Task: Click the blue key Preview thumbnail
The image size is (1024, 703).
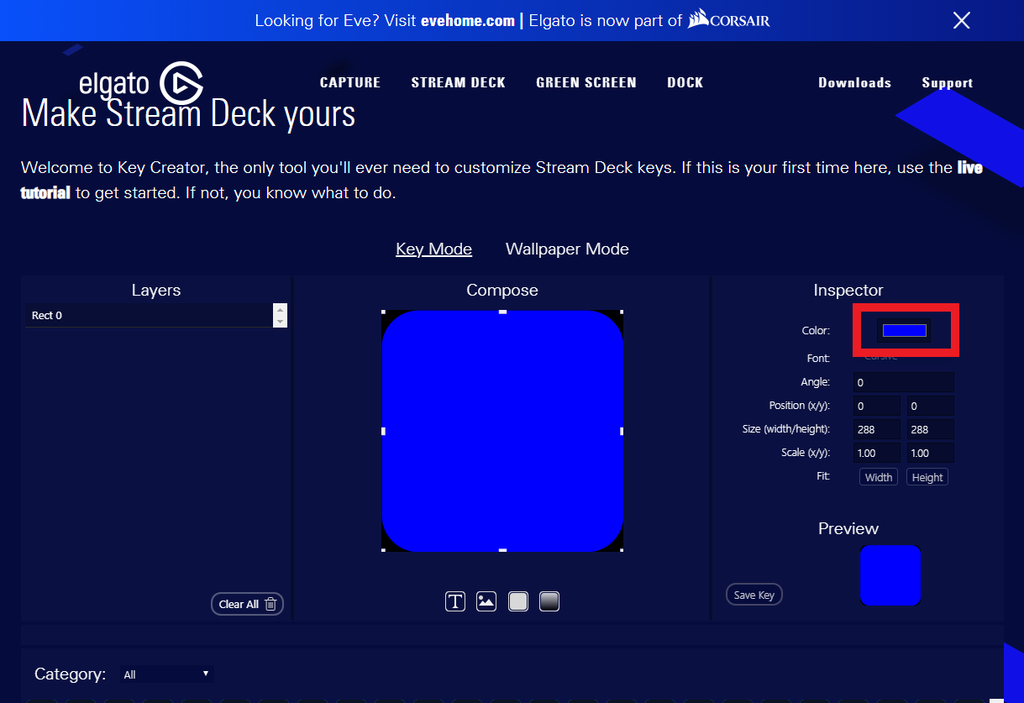Action: 890,575
